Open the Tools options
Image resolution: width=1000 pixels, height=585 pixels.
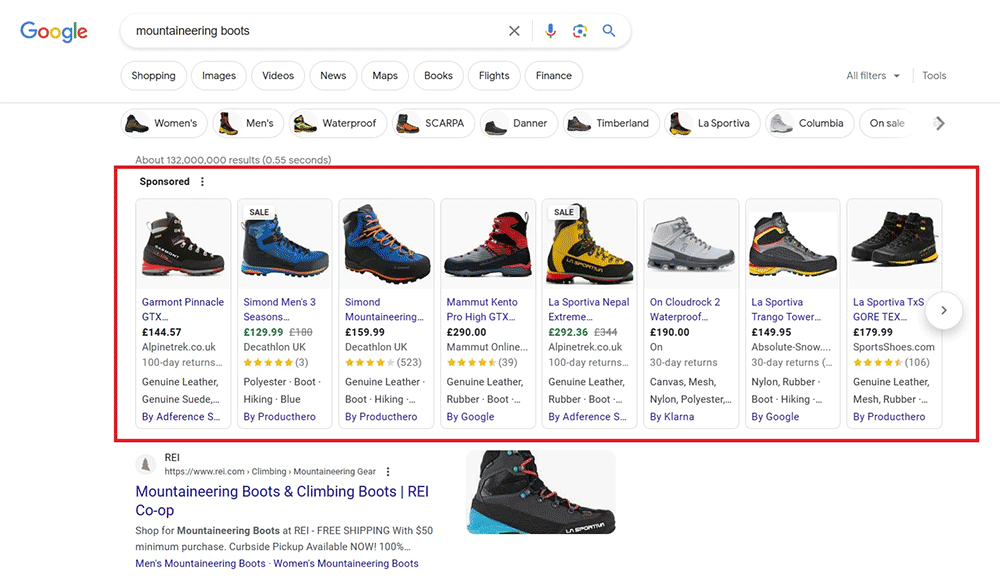pos(934,76)
